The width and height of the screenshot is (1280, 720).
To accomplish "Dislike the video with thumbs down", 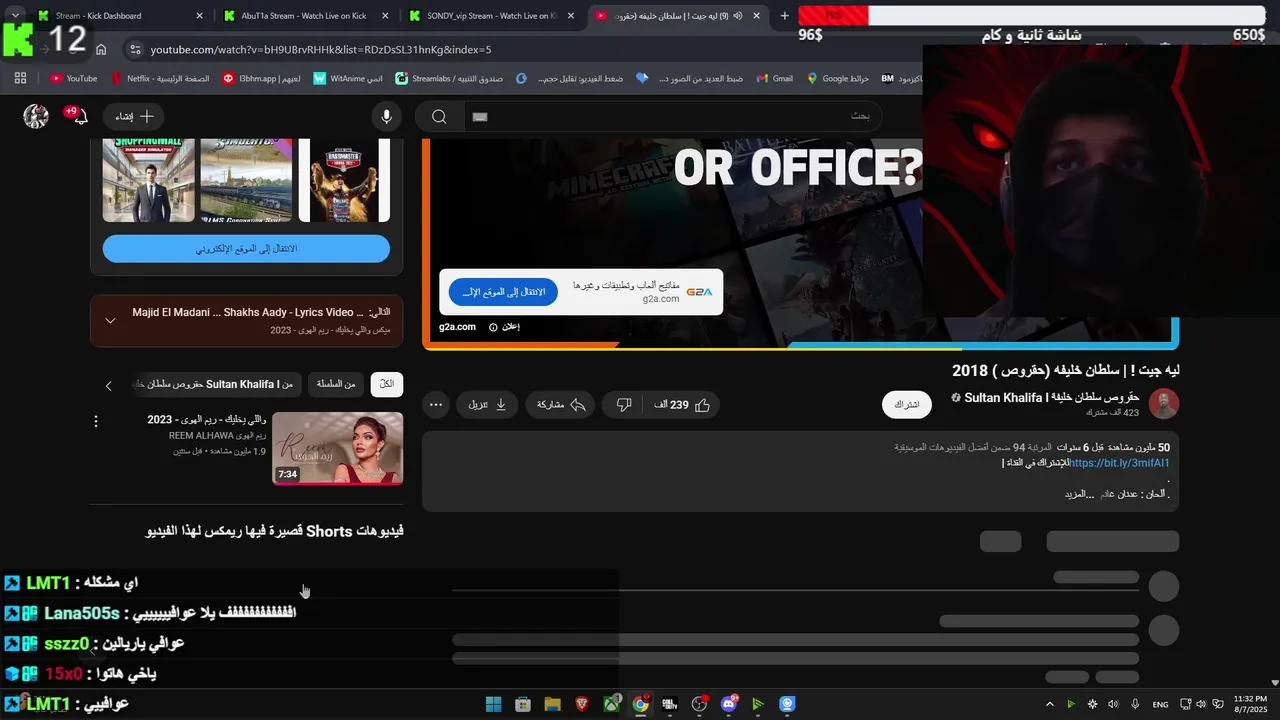I will 624,405.
